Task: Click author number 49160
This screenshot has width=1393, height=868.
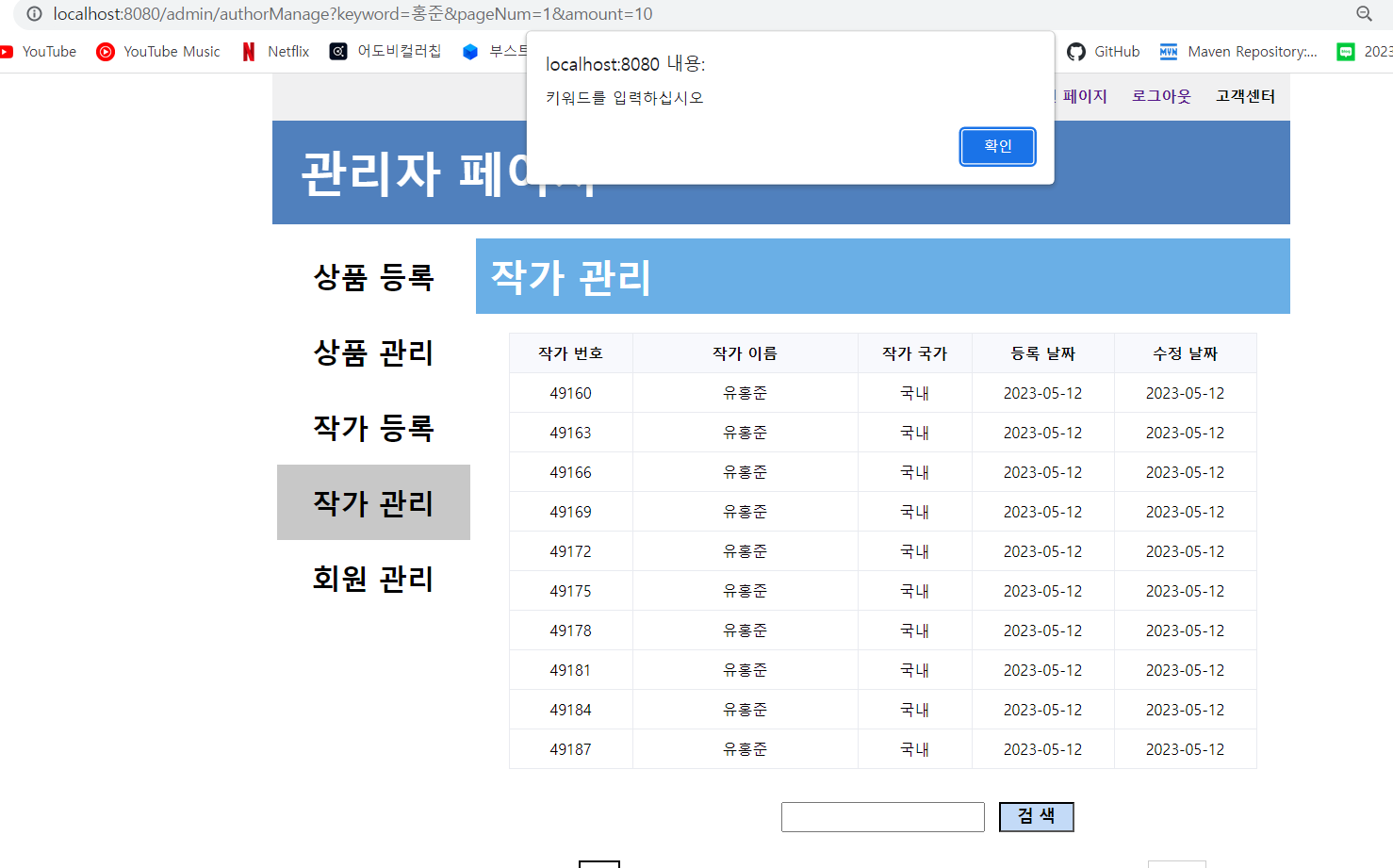Action: [571, 393]
